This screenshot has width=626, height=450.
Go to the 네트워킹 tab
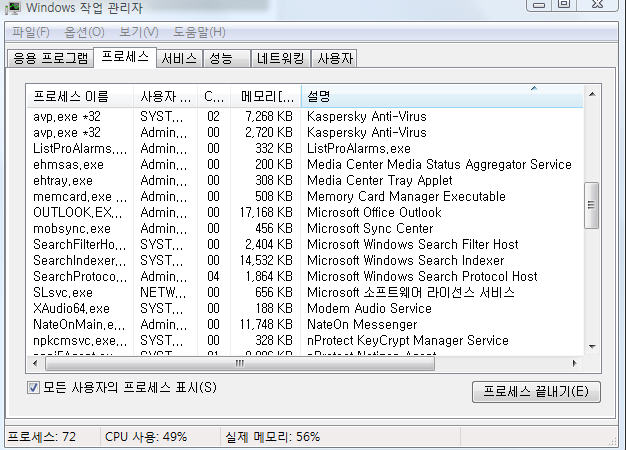280,58
